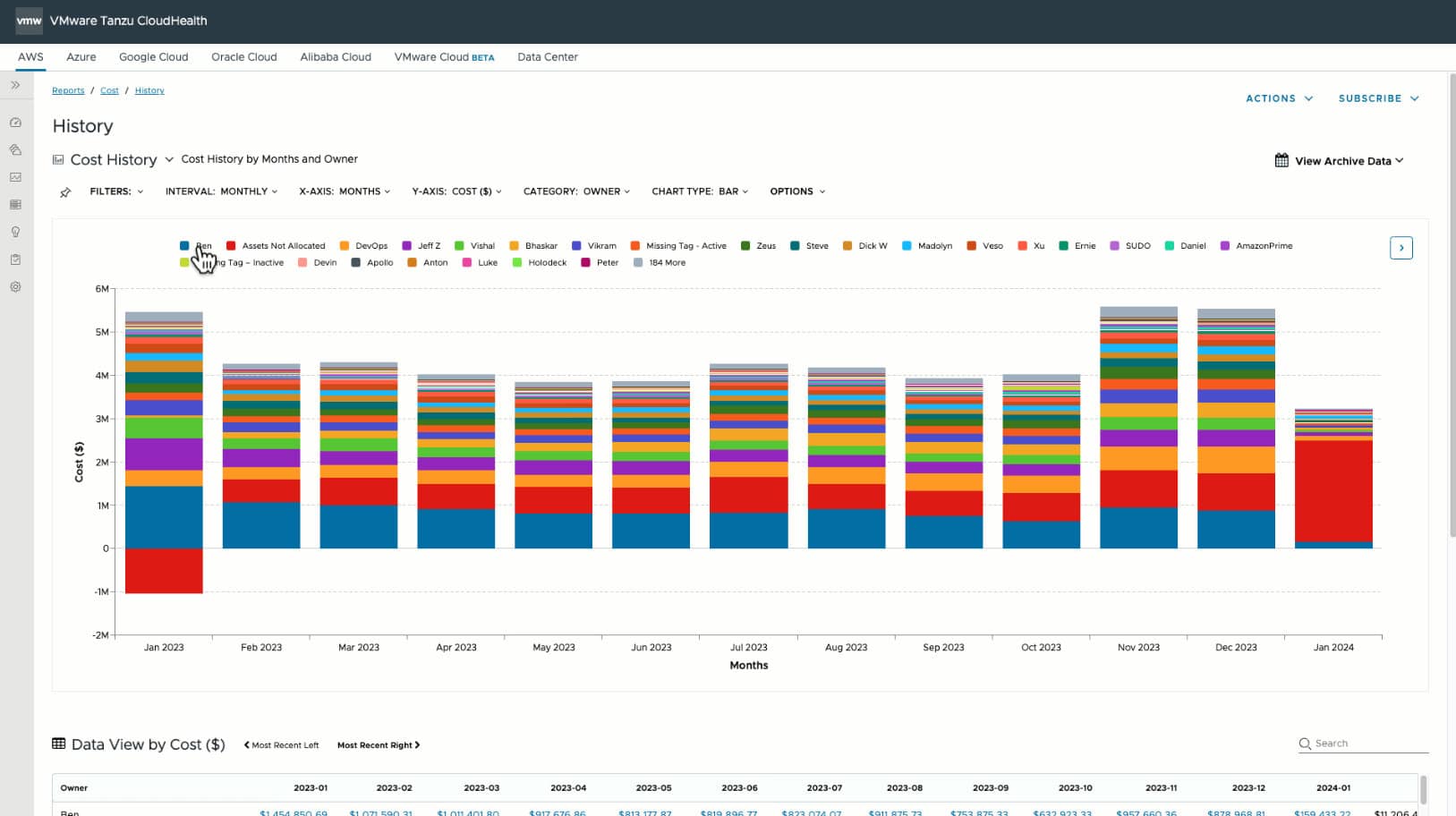Click the clipboard checkmark icon in the sidebar
This screenshot has height=816, width=1456.
click(x=15, y=259)
